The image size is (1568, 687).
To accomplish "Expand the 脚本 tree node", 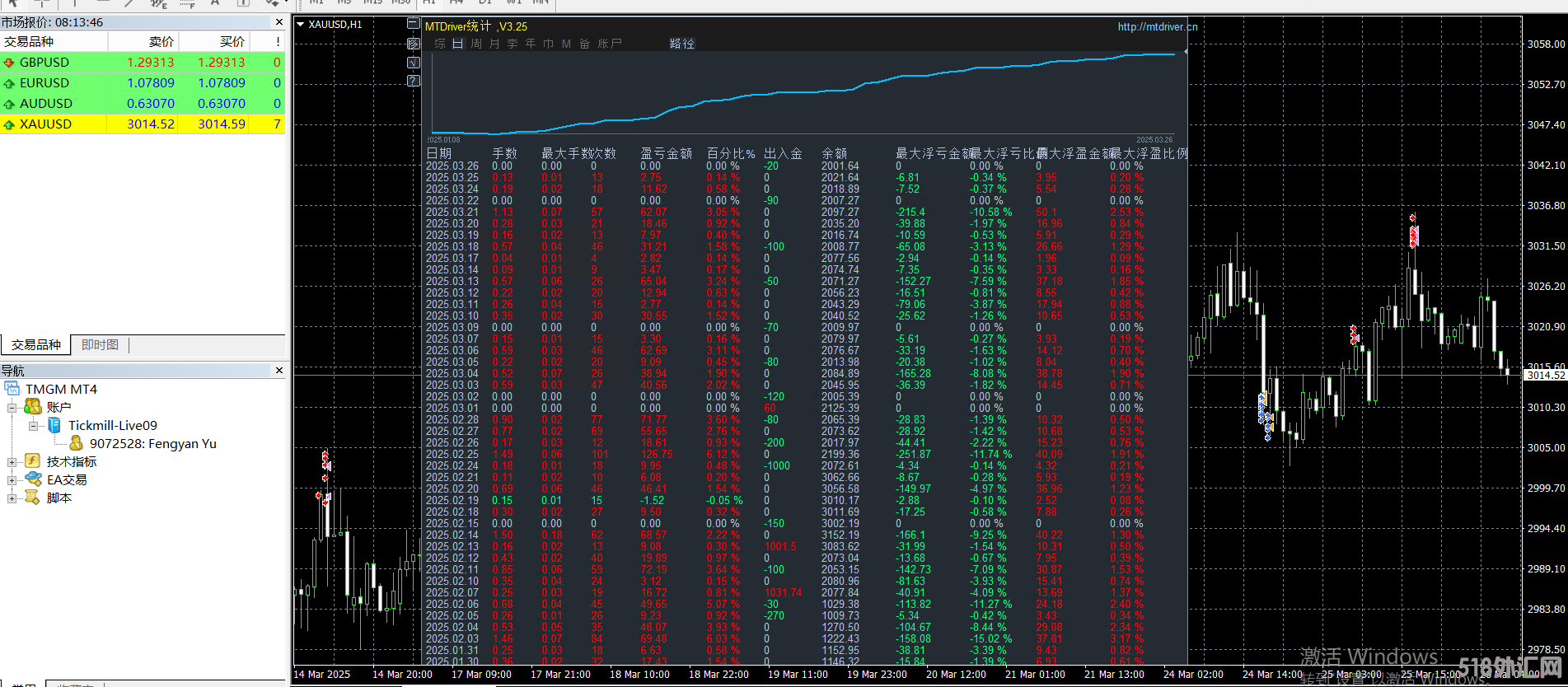I will (x=12, y=498).
